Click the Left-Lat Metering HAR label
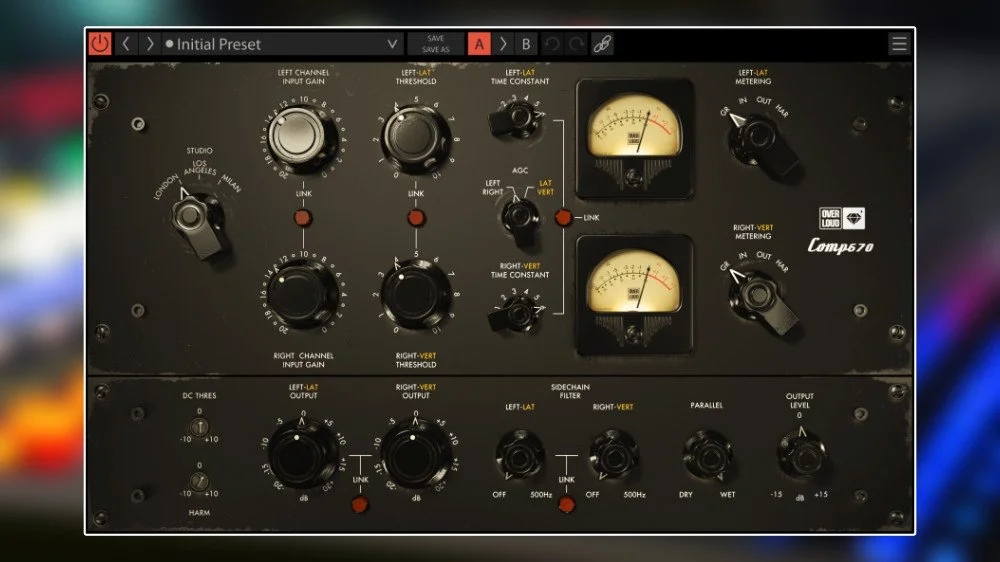The height and width of the screenshot is (562, 1000). (x=782, y=112)
